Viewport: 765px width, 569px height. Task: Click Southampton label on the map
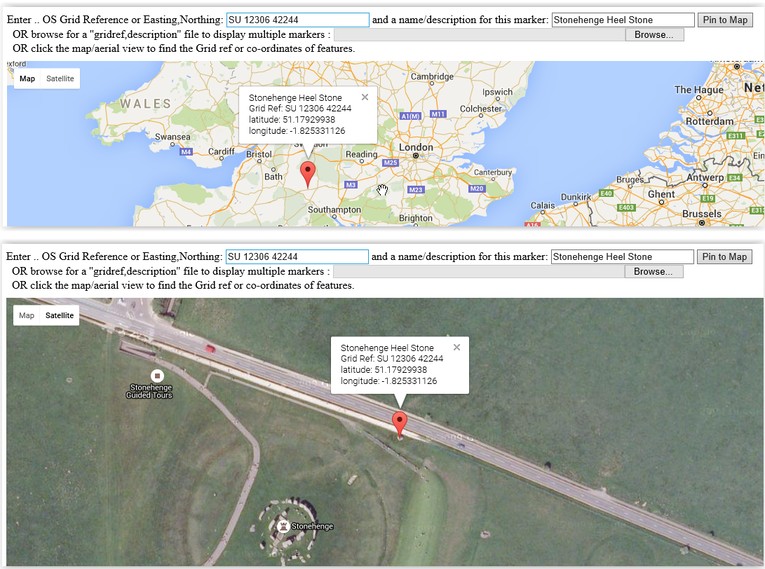coord(334,209)
